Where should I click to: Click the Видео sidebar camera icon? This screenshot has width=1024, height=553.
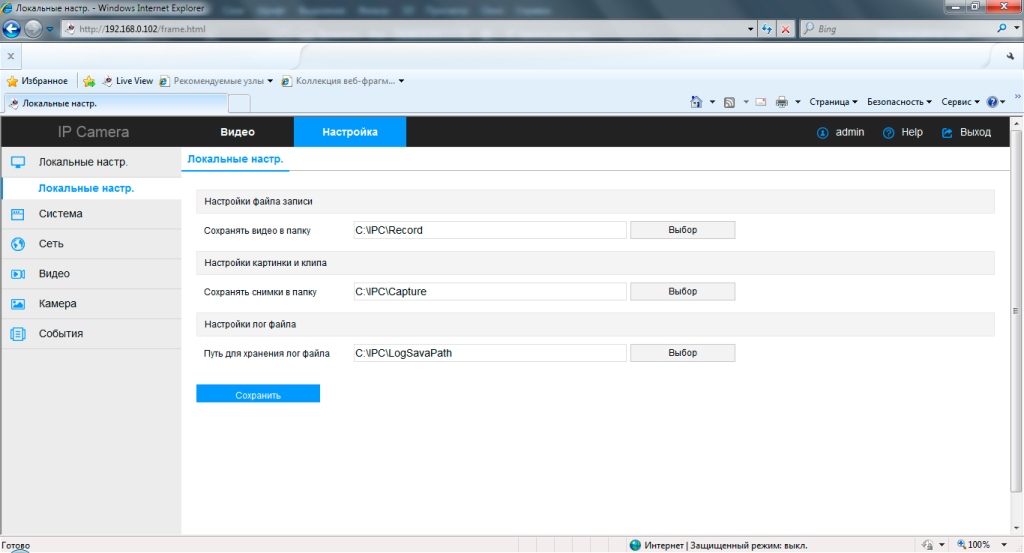point(18,274)
